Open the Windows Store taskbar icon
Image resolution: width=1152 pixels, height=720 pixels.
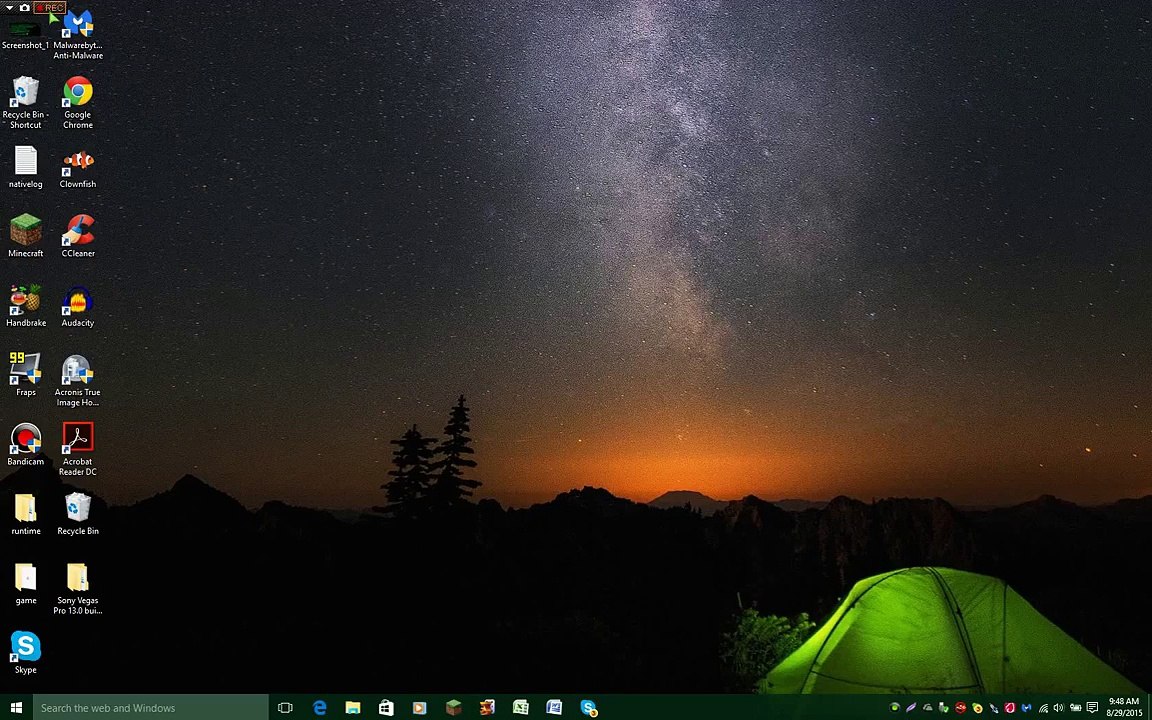386,708
